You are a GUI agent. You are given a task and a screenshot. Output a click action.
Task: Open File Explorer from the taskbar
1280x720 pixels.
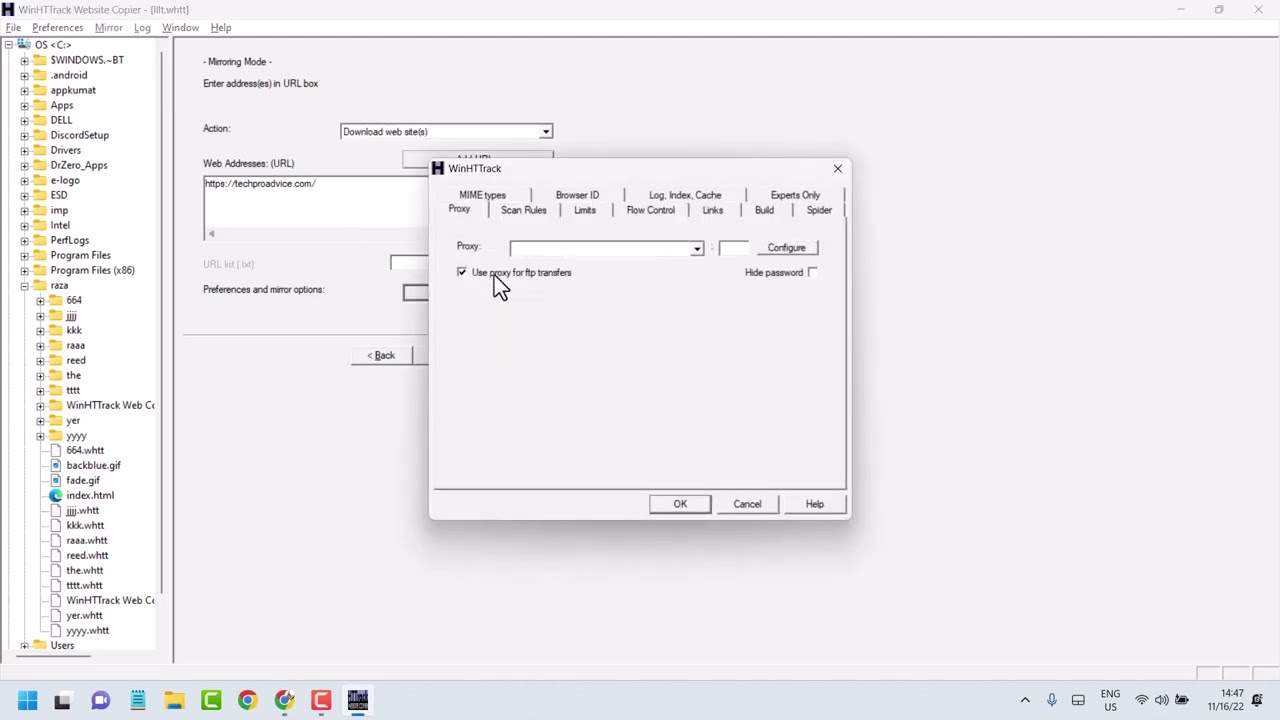point(174,700)
